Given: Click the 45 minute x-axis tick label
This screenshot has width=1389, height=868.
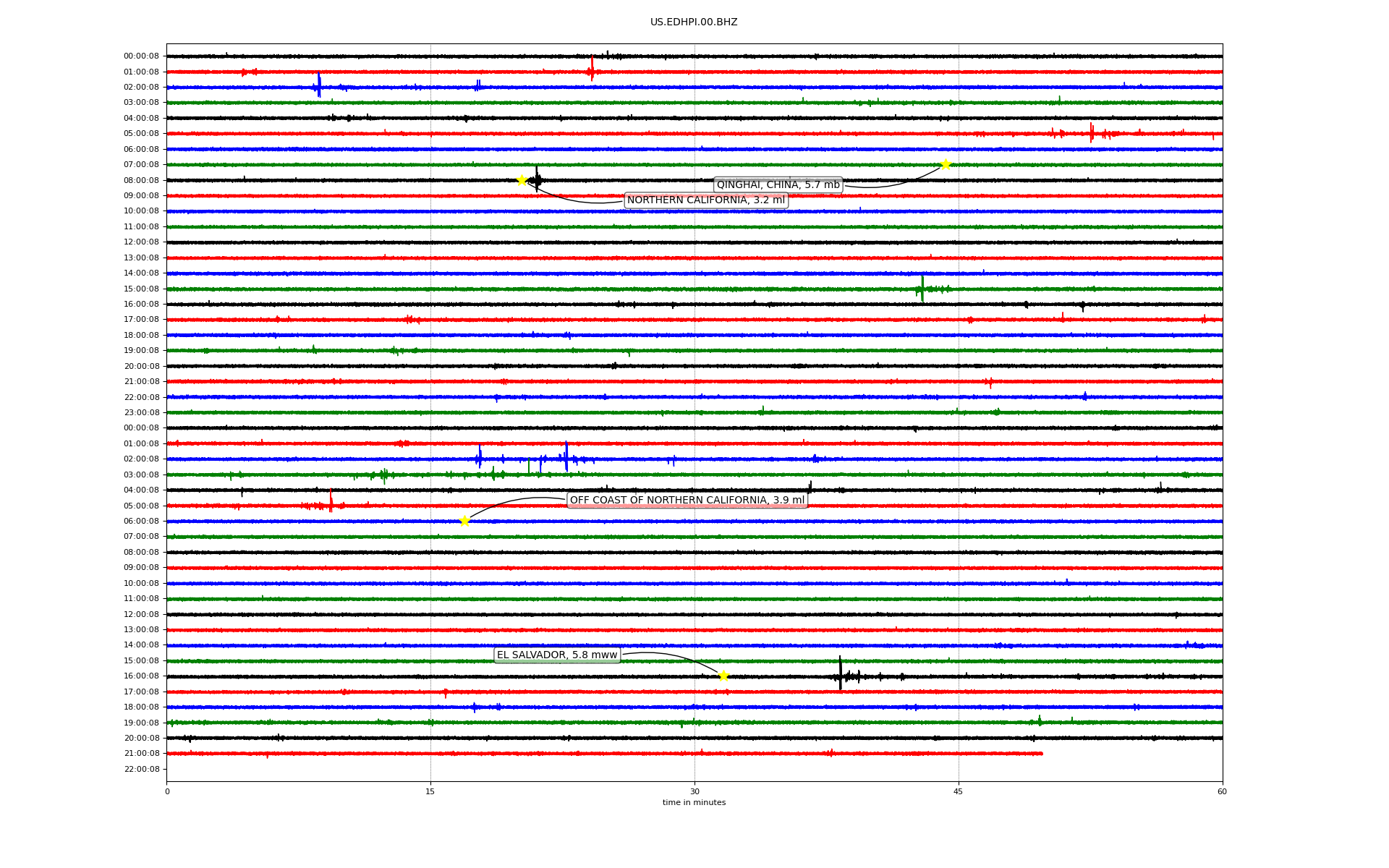Looking at the screenshot, I should coord(959,791).
